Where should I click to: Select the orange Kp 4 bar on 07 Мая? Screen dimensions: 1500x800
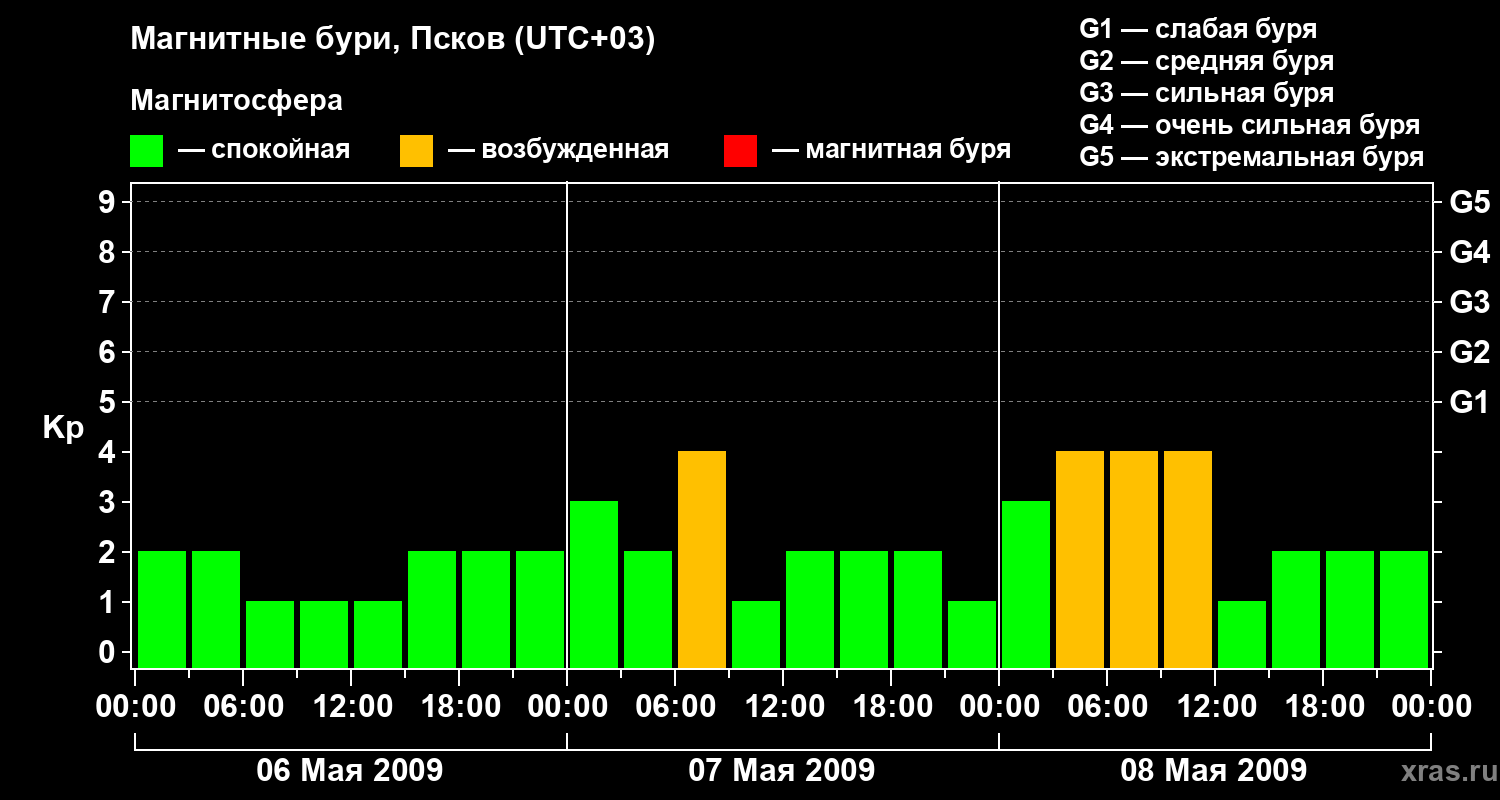coord(702,559)
